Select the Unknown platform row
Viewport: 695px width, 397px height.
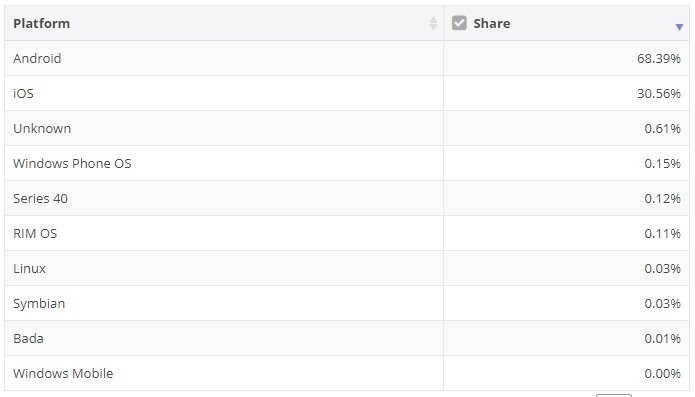tap(347, 128)
